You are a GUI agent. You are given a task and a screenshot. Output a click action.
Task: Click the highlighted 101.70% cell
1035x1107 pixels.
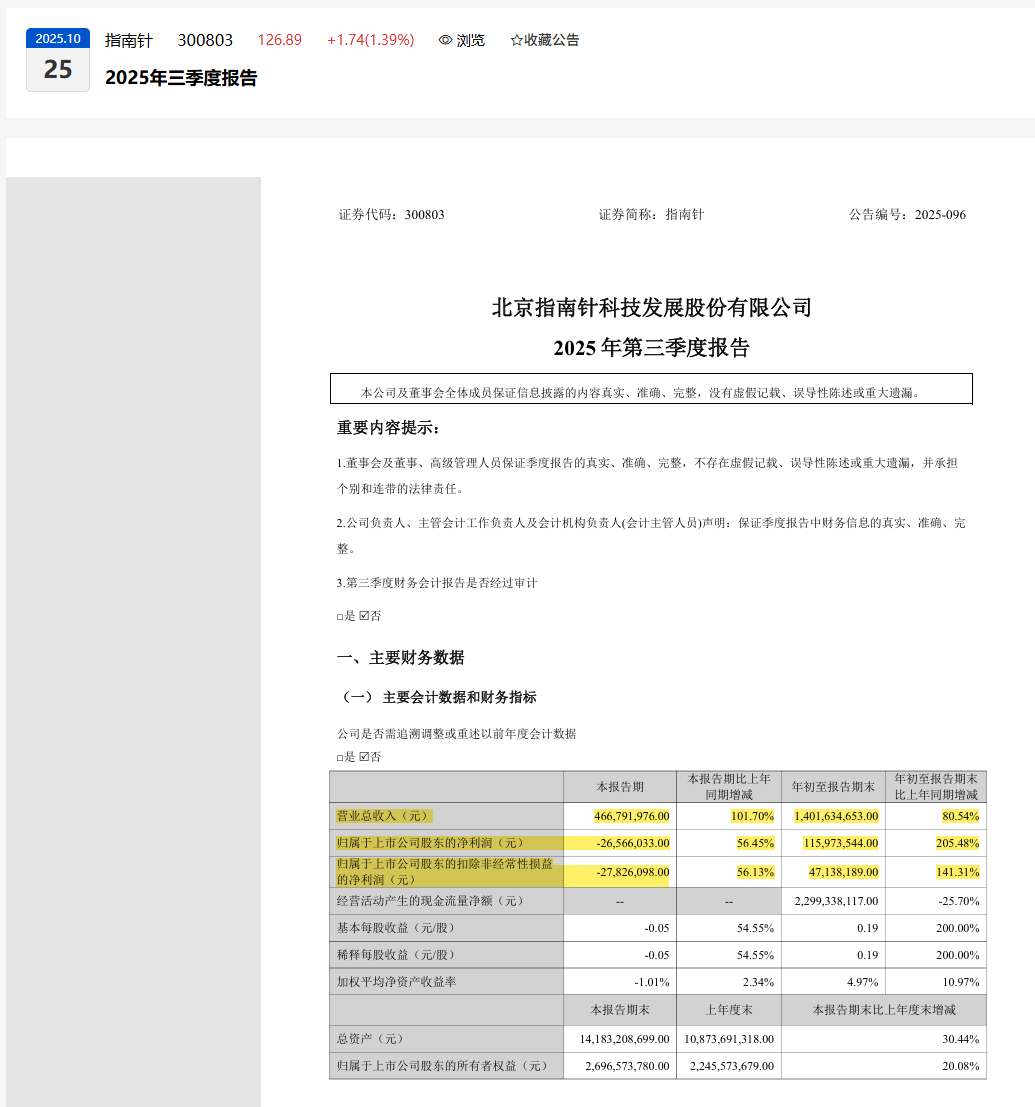[x=752, y=816]
